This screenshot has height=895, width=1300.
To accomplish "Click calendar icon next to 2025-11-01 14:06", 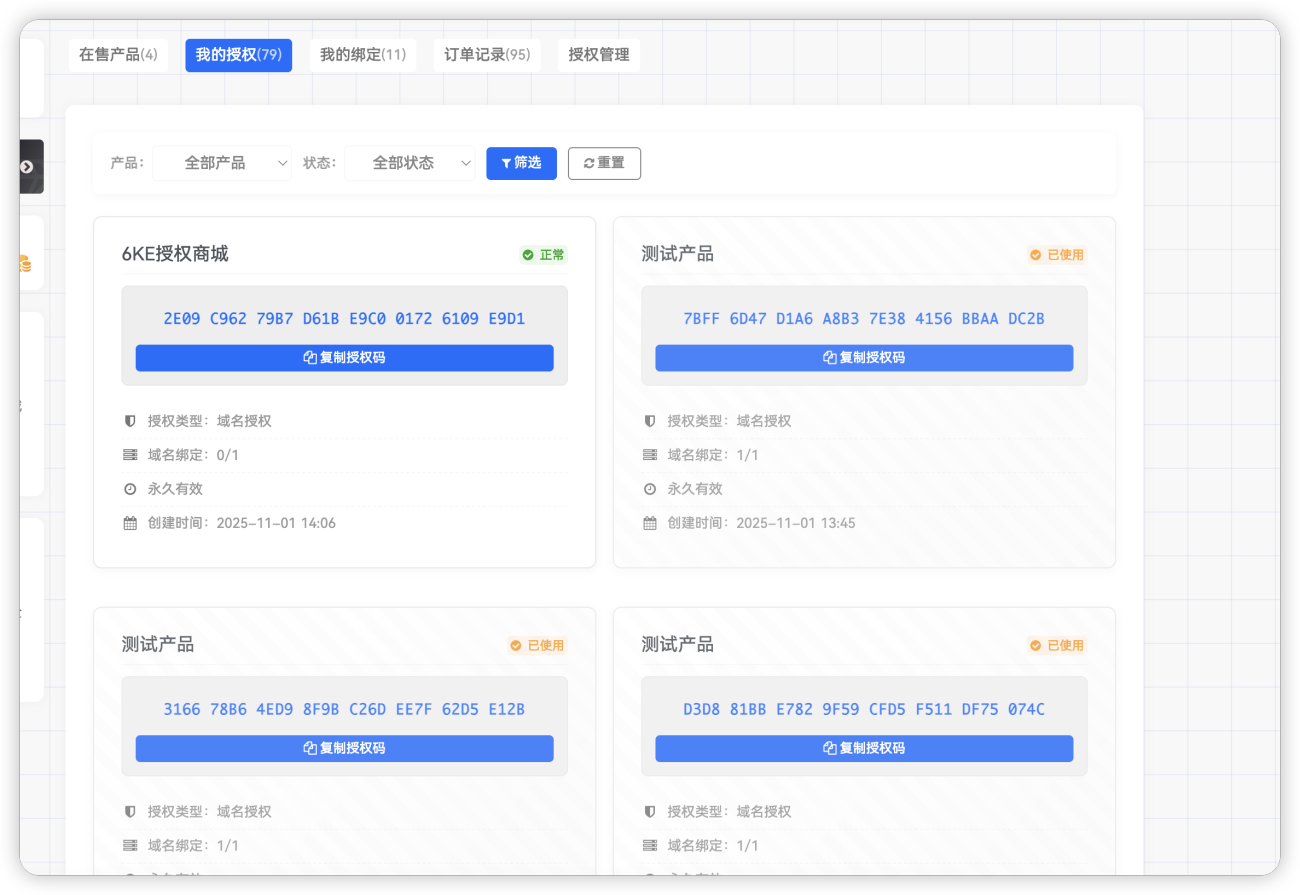I will [130, 523].
